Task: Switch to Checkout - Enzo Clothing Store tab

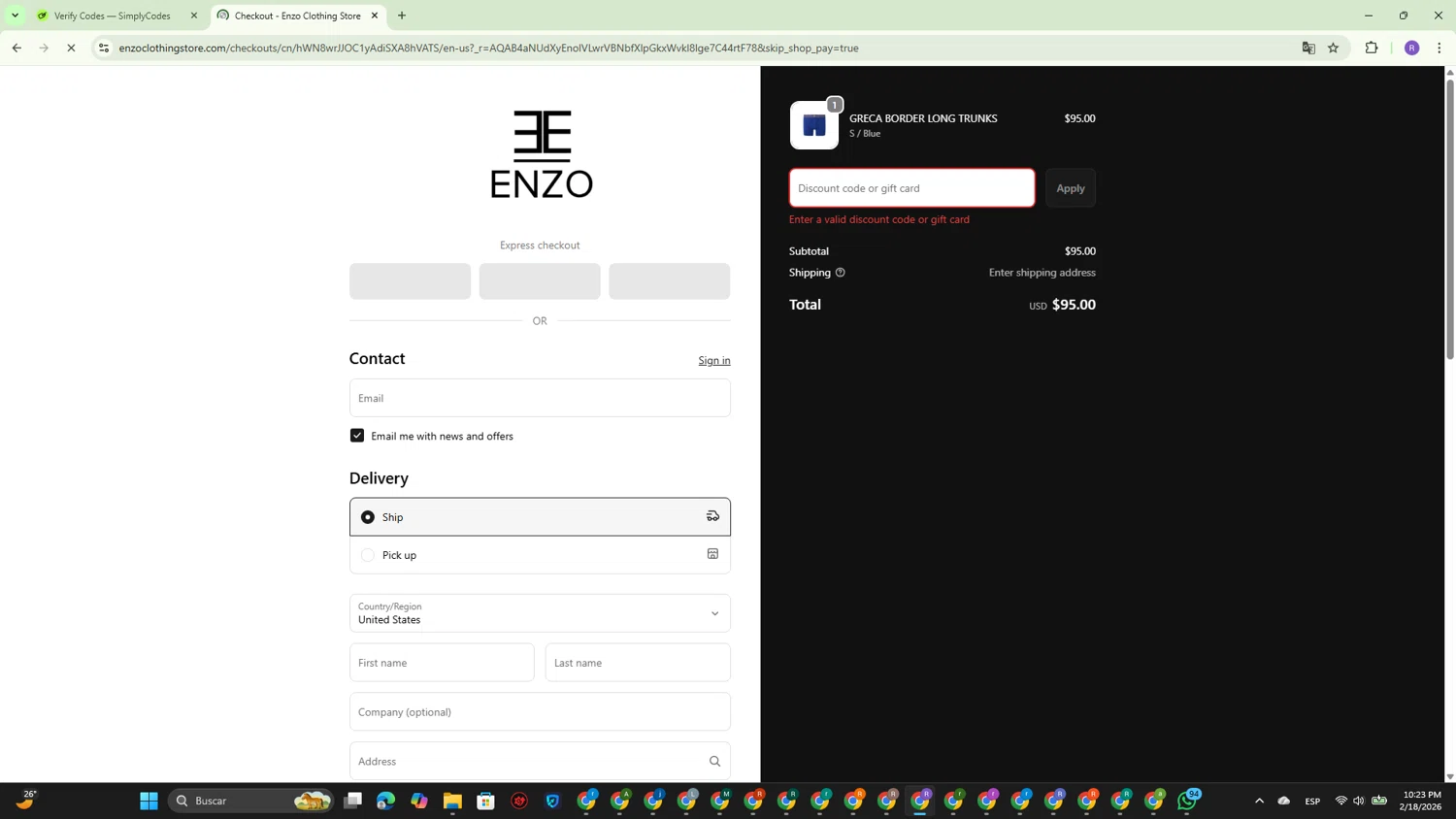Action: pos(297,16)
